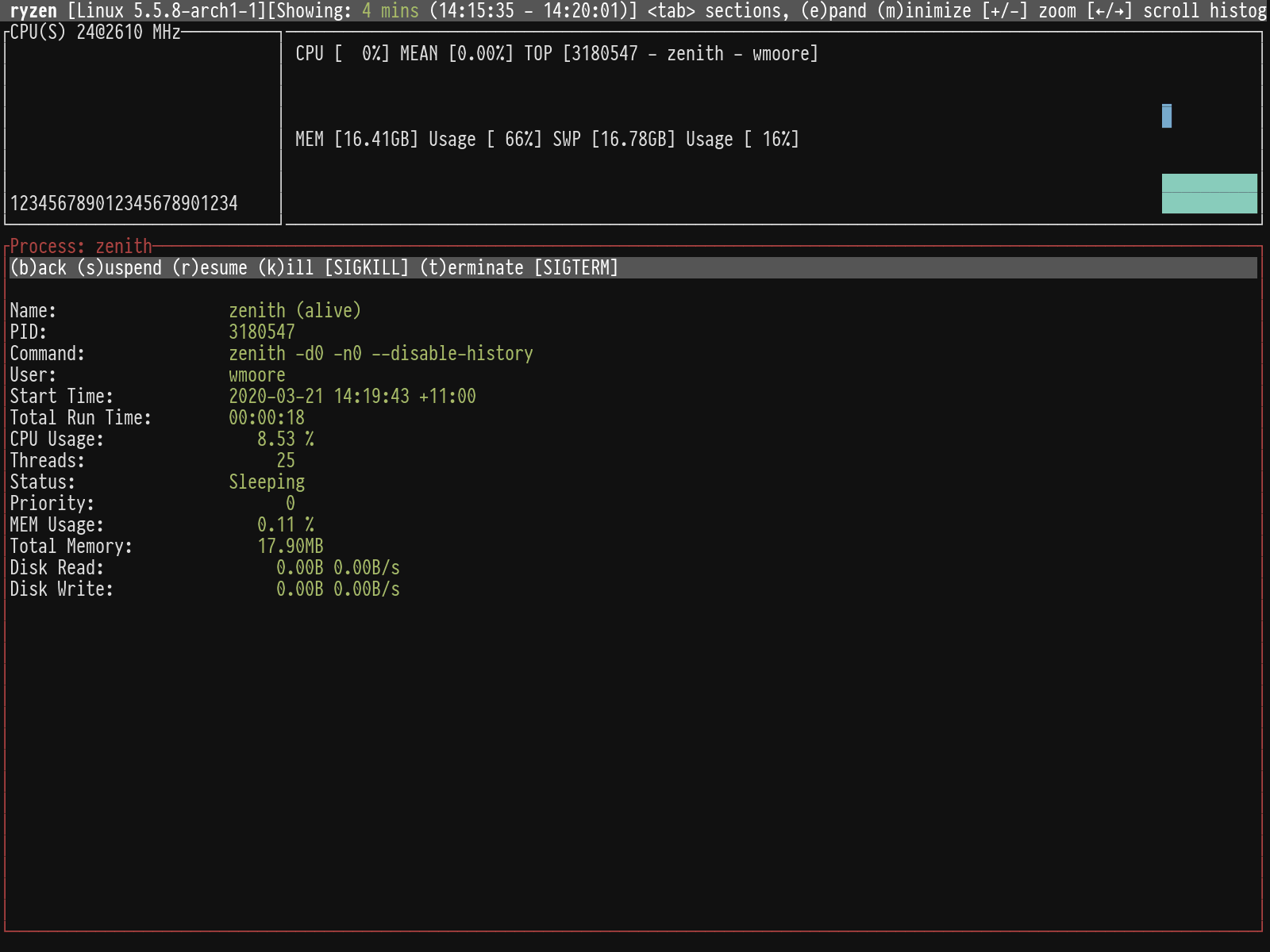Click the 'SWP [16.78GB]' reading
The width and height of the screenshot is (1270, 952).
tap(614, 140)
